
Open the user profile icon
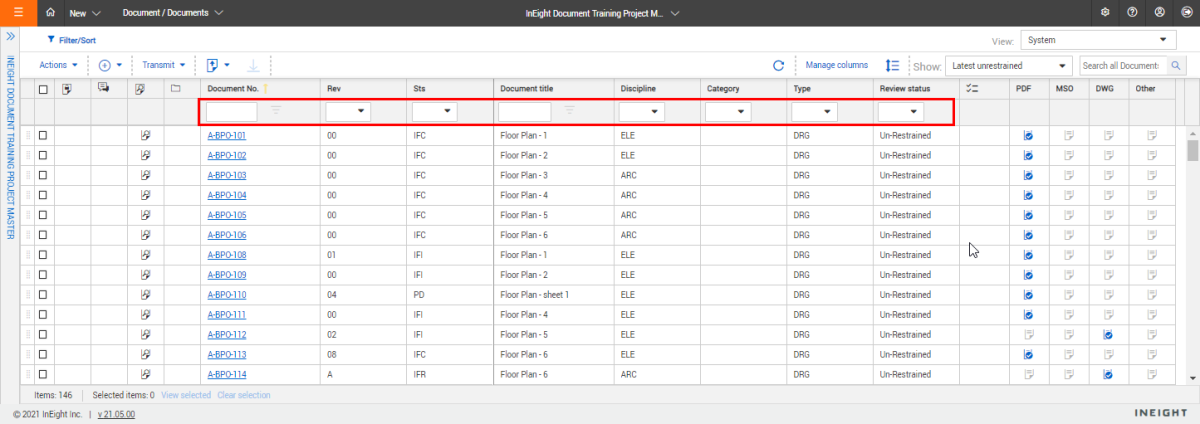[x=1158, y=13]
